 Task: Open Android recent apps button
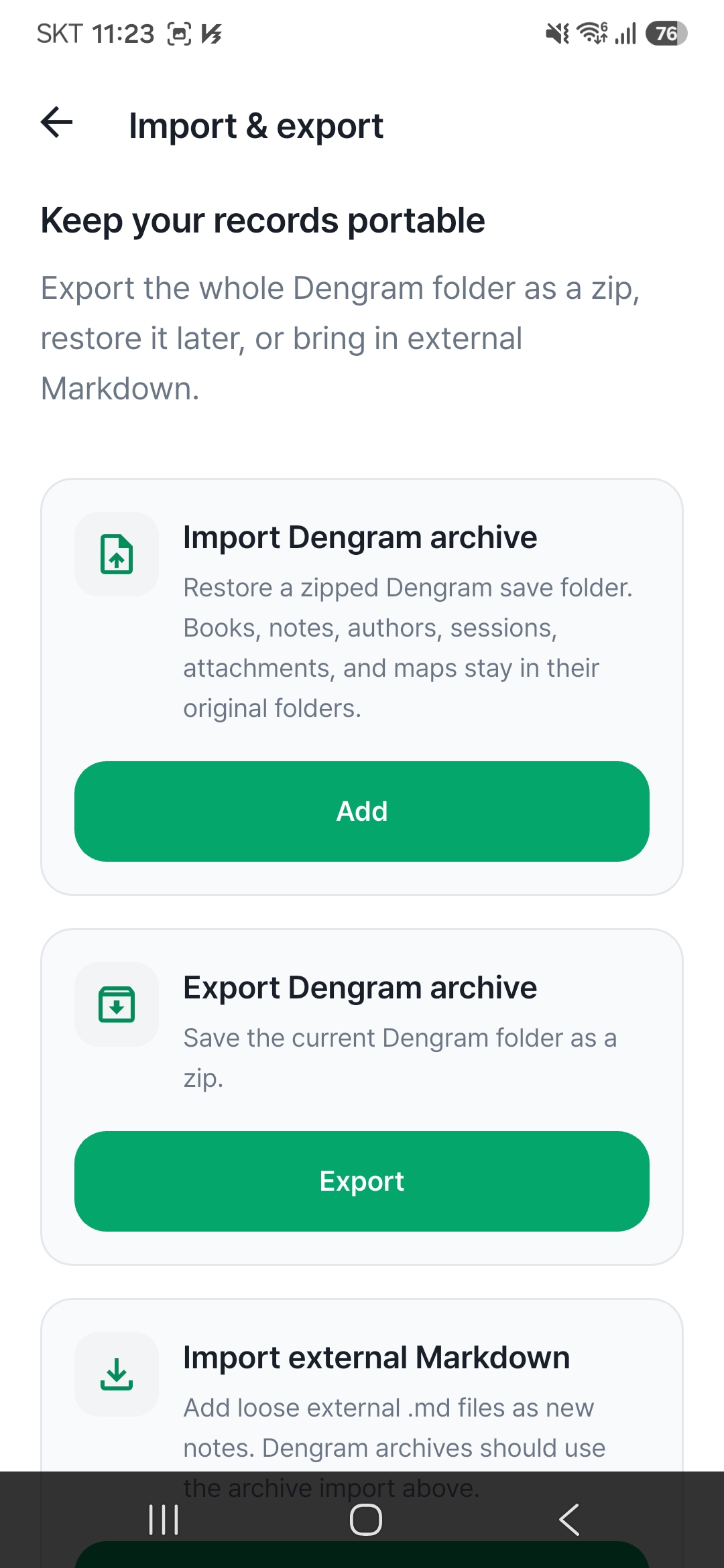point(164,1520)
